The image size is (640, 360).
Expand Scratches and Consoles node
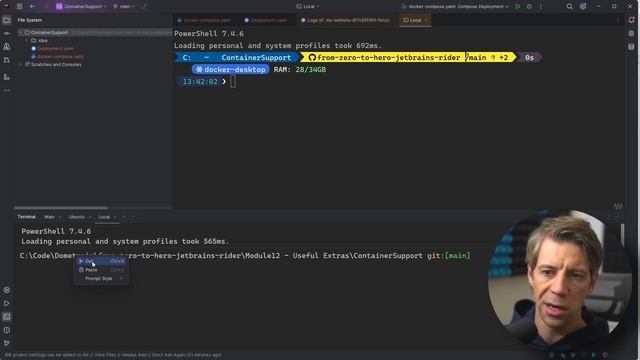20,64
